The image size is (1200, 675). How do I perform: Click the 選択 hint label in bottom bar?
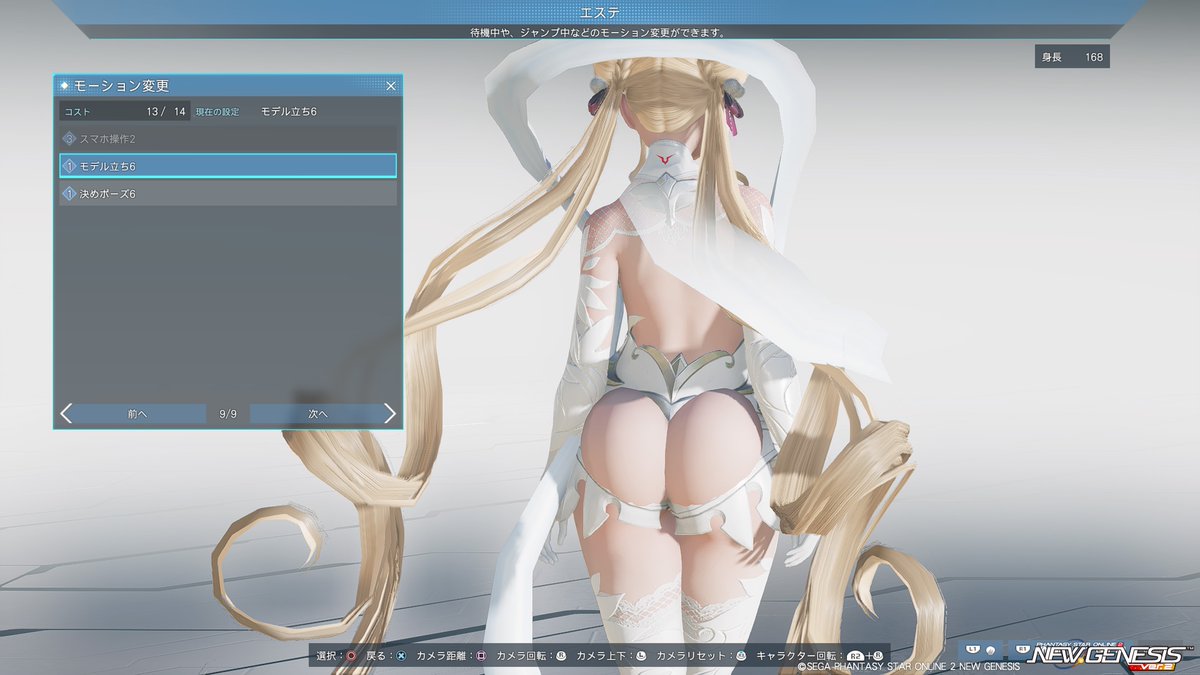326,656
